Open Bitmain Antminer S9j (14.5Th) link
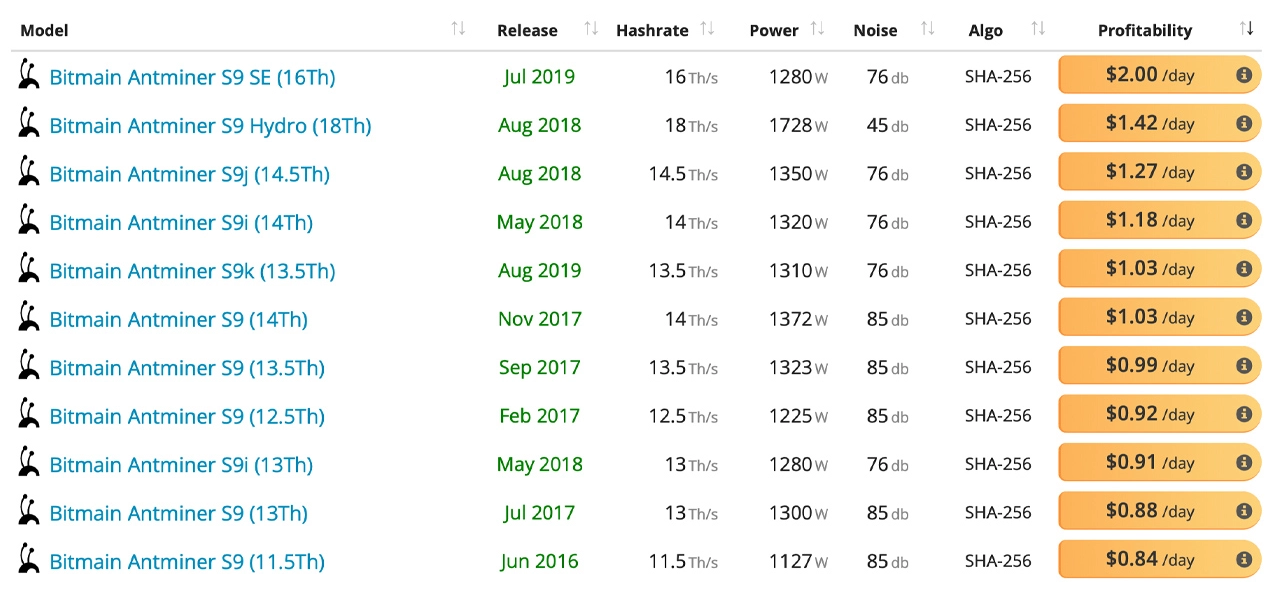This screenshot has height=595, width=1279. (x=189, y=174)
